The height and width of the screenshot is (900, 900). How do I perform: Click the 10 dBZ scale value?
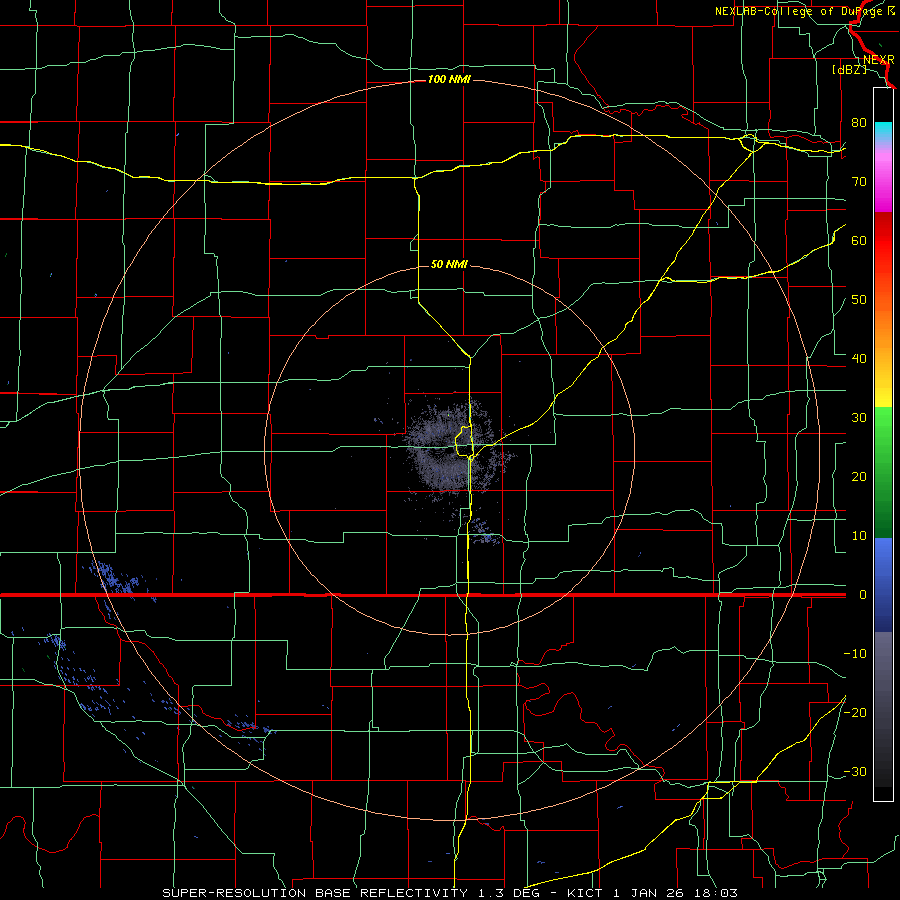pyautogui.click(x=859, y=536)
